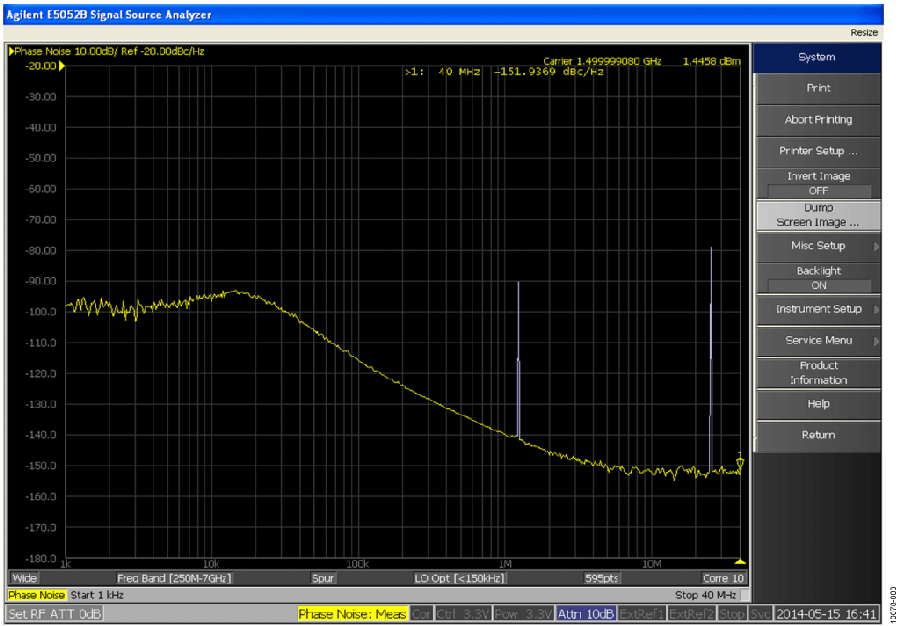
Task: Click marker 1 triangle at trace end
Action: [x=740, y=461]
